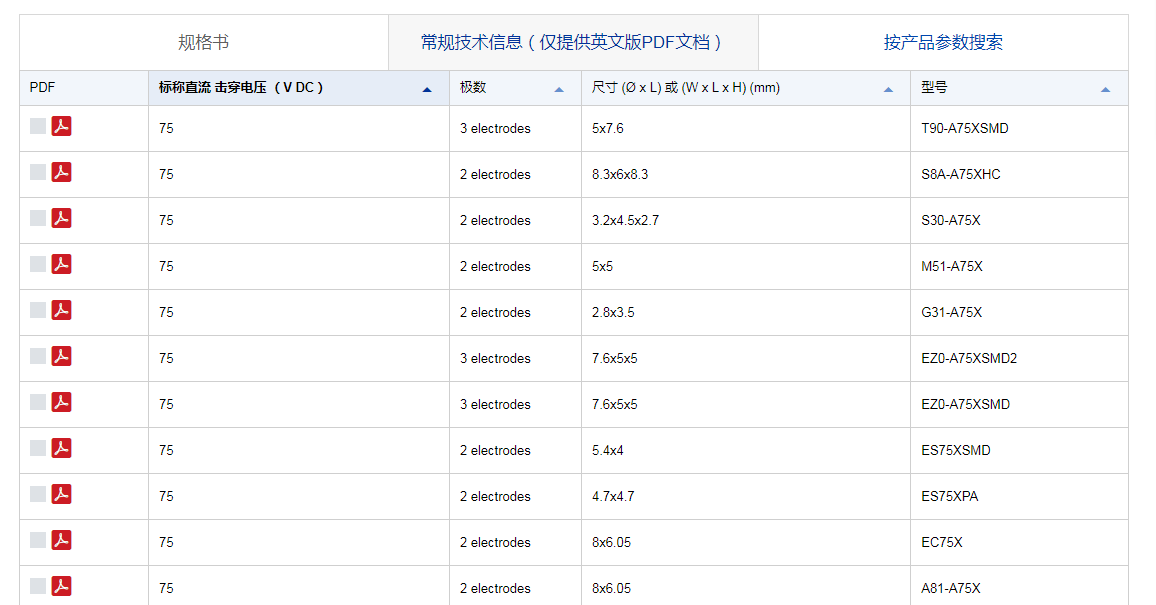Click PDF icon in S30-A75X row
Image resolution: width=1156 pixels, height=605 pixels.
tap(62, 219)
